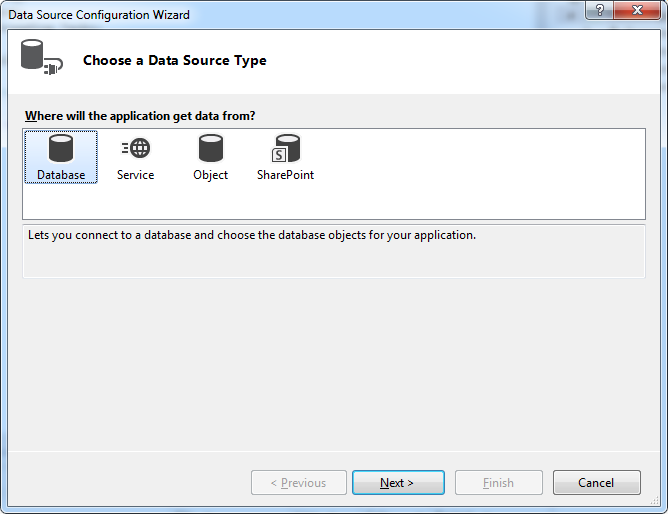Click the "Object" text label

[210, 175]
